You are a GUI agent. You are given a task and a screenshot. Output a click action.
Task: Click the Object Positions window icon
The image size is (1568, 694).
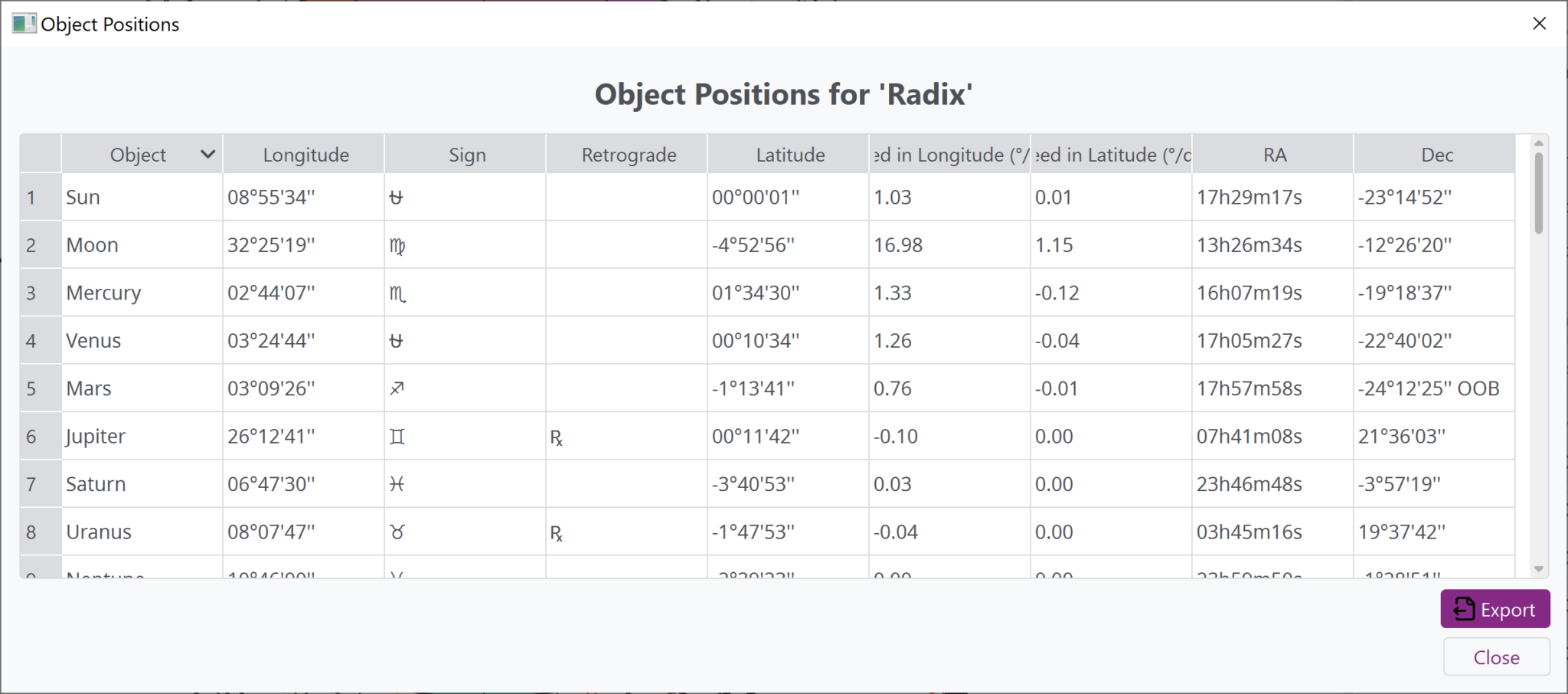[24, 24]
